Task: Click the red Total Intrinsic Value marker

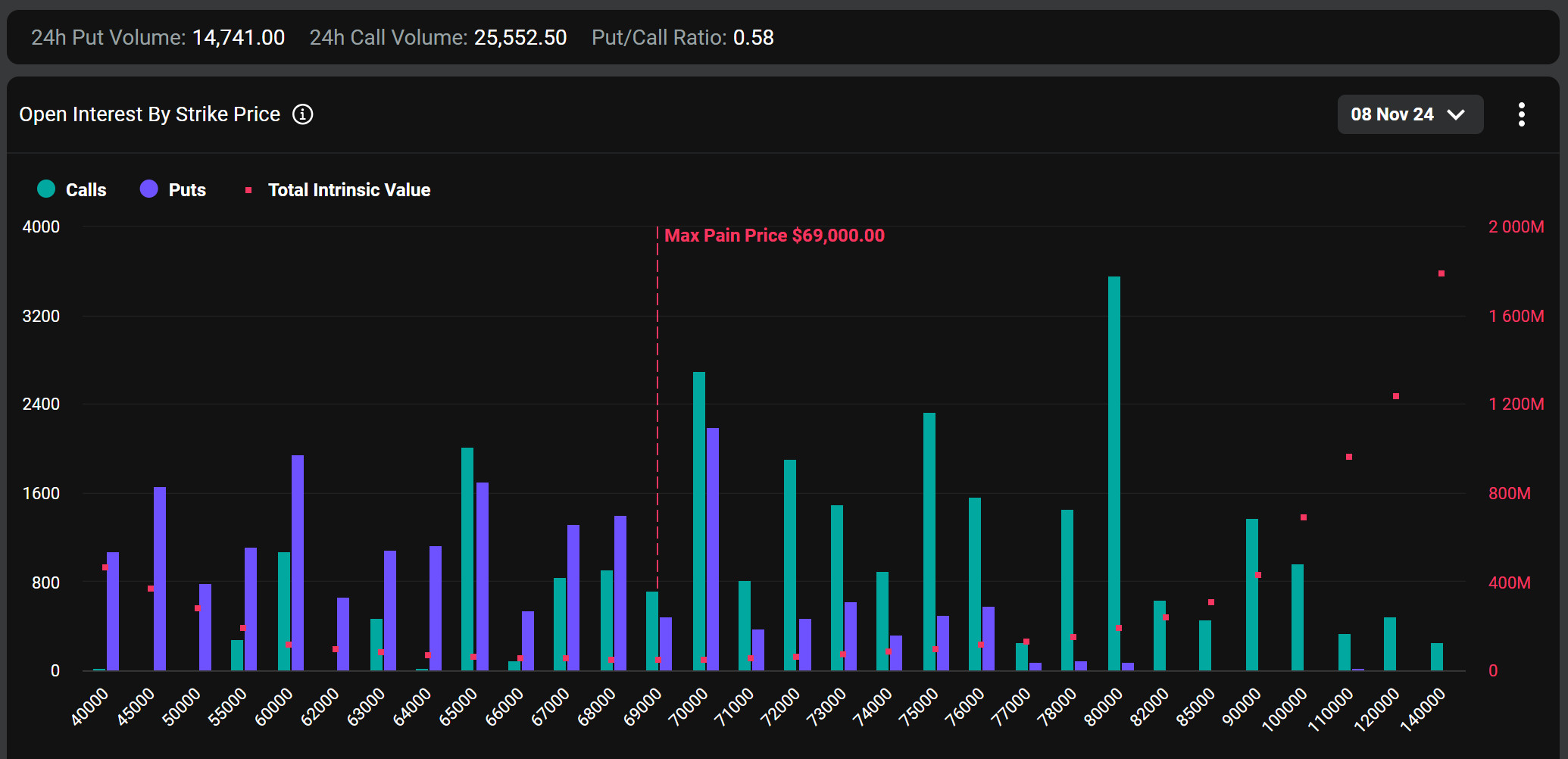Action: pos(248,190)
